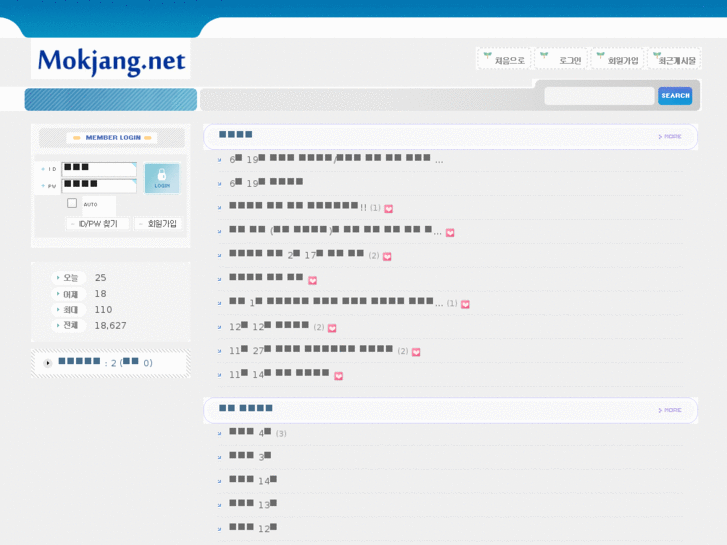727x545 pixels.
Task: Open the 처음으로 home menu item
Action: [504, 59]
